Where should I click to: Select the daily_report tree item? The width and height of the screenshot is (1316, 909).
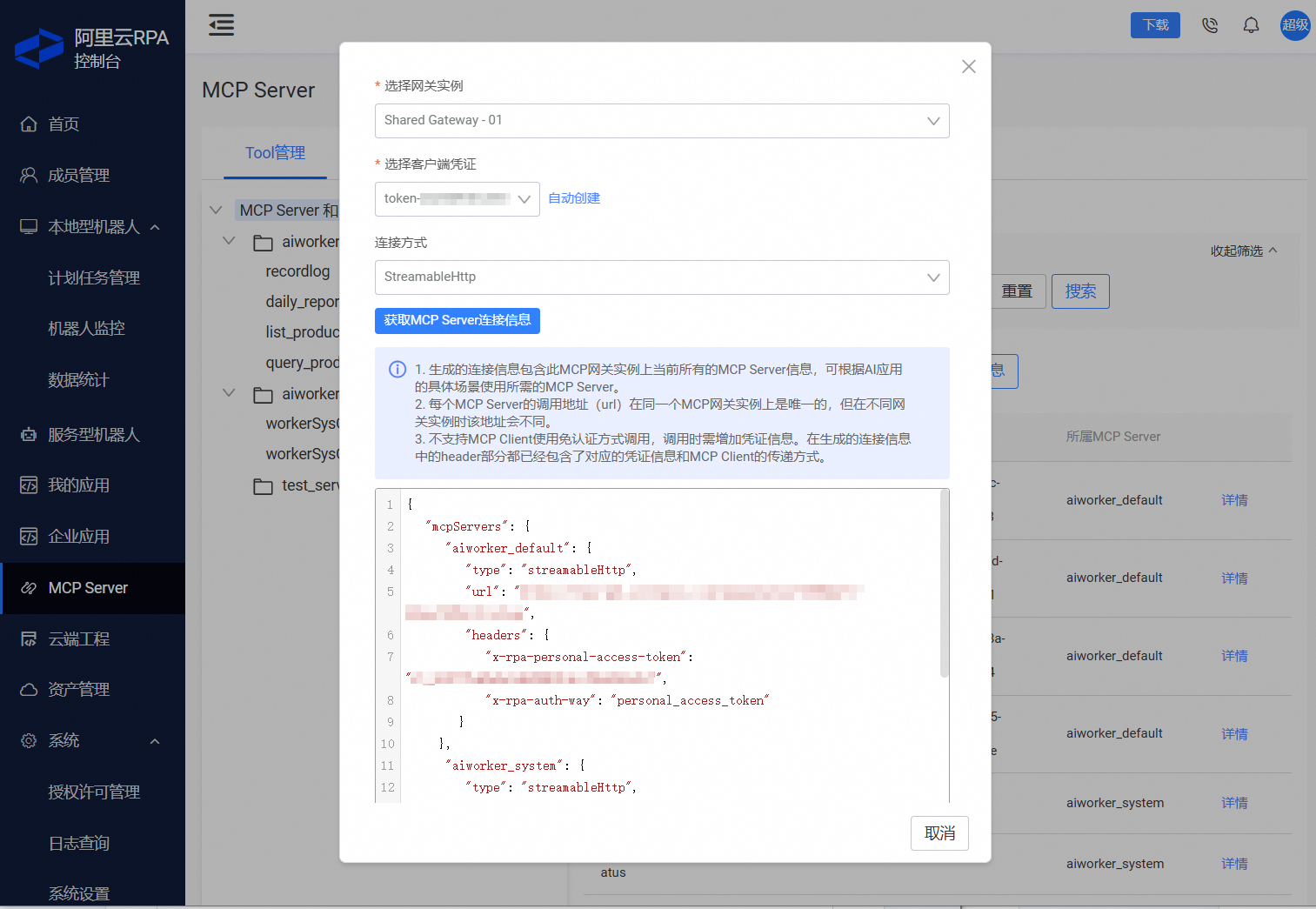point(302,302)
